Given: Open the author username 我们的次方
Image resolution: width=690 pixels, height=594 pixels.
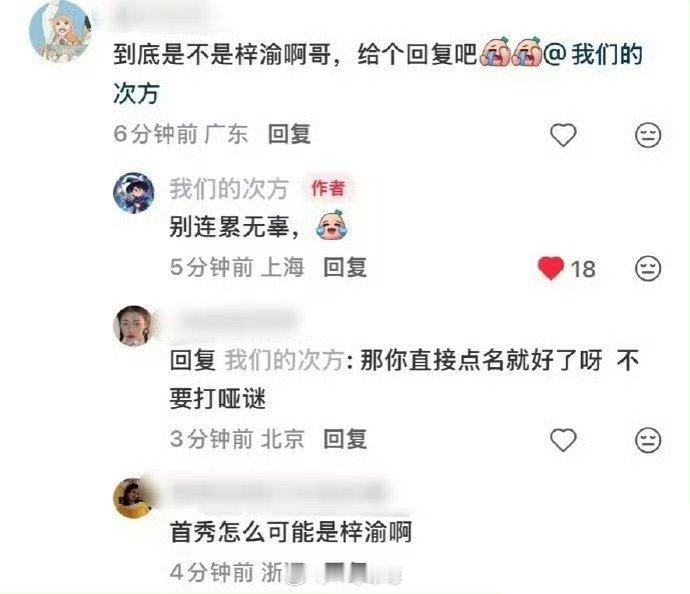Looking at the screenshot, I should [x=229, y=189].
